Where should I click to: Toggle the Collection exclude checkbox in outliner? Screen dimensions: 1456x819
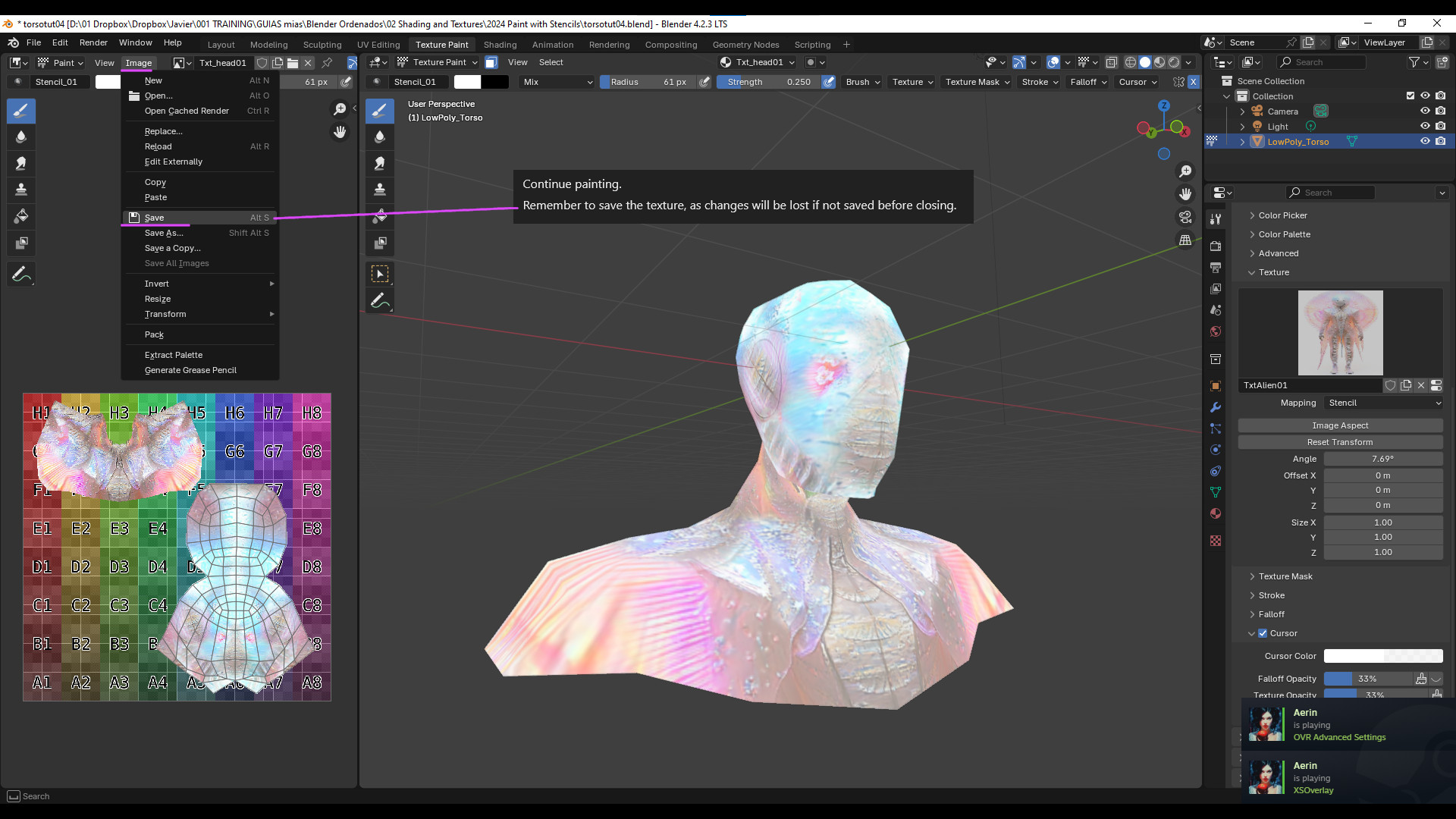[x=1410, y=96]
